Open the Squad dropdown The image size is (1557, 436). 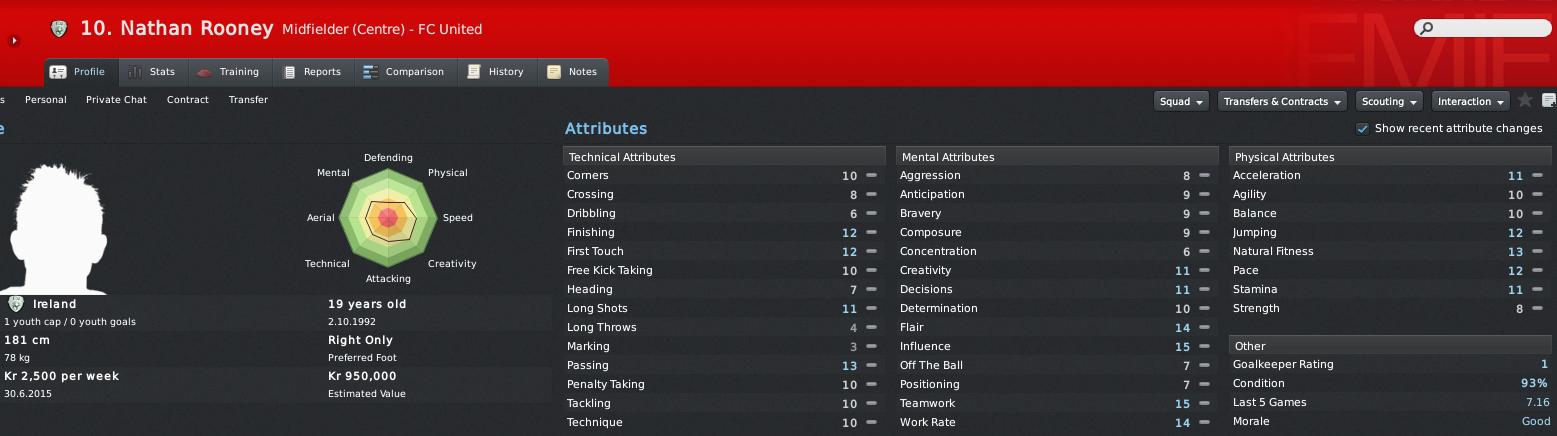pos(1181,101)
